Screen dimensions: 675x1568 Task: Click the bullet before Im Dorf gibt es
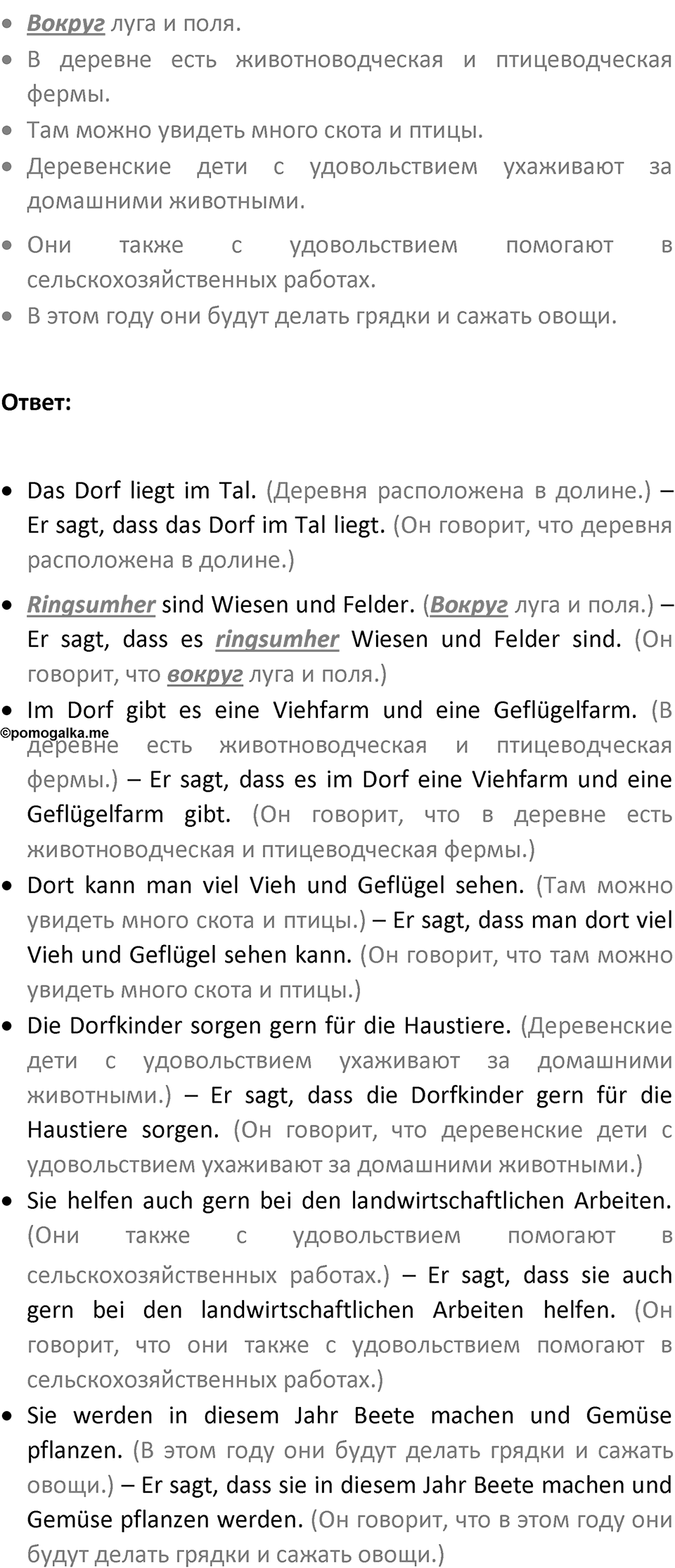pos(8,711)
